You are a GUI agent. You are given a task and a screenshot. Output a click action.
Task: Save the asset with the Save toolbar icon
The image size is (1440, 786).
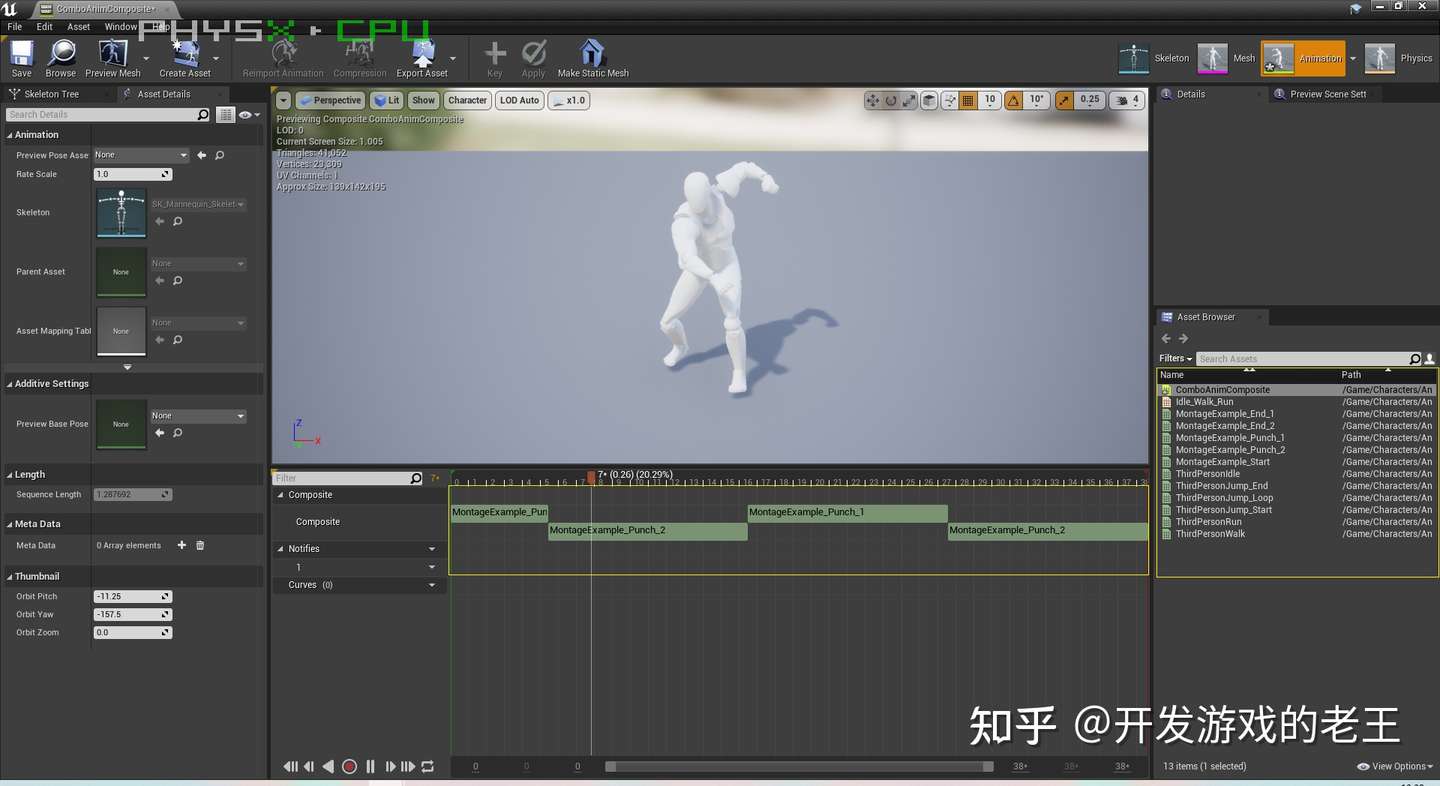21,58
